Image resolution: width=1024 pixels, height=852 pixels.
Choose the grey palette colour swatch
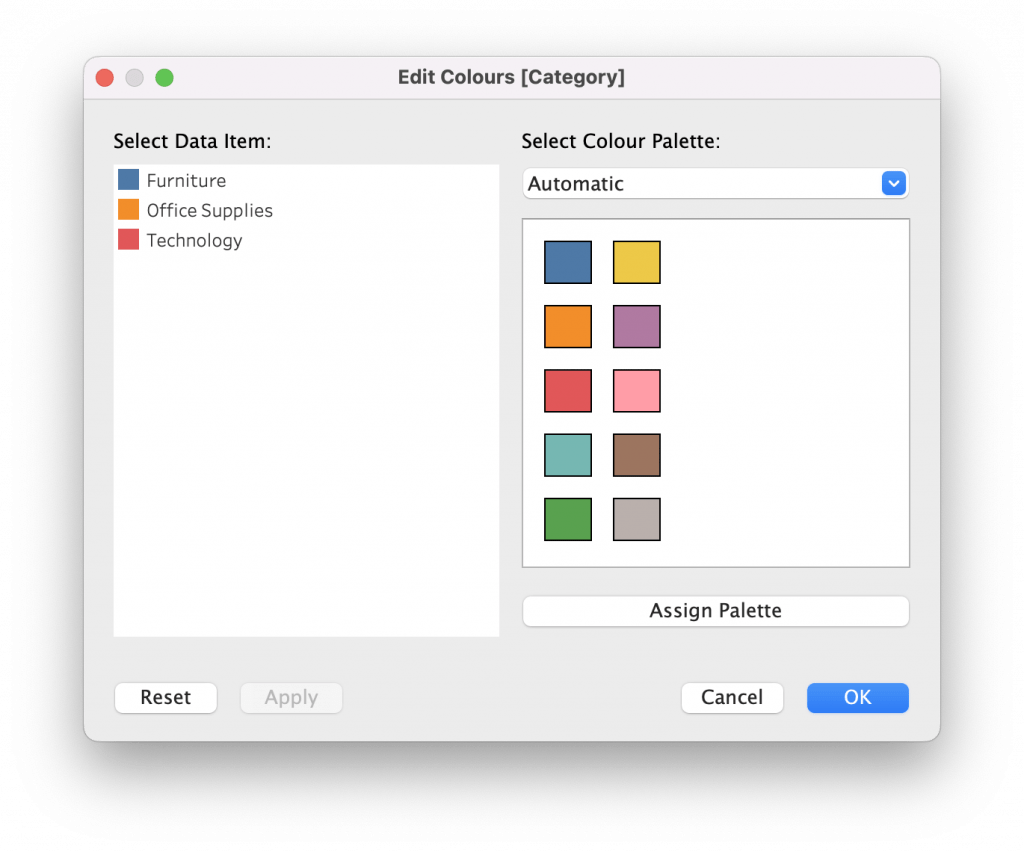pos(636,519)
